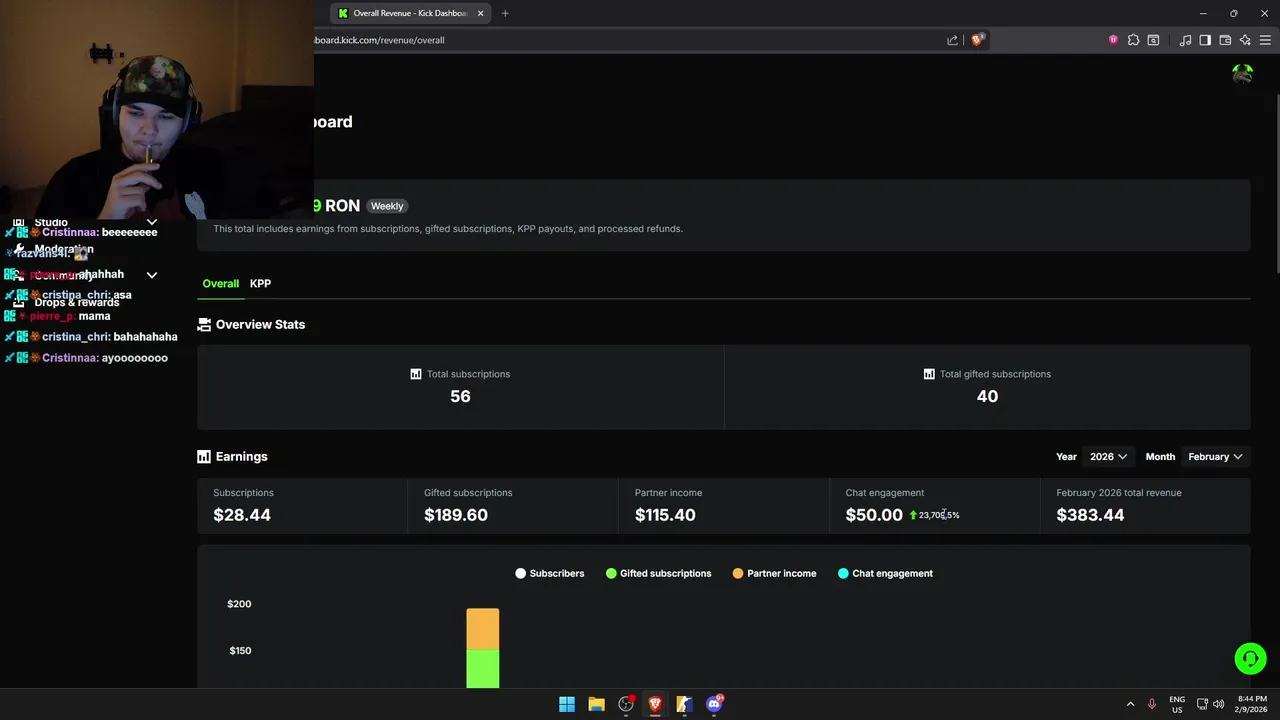The width and height of the screenshot is (1280, 720).
Task: Open the Leo AI sparkle icon
Action: [1245, 40]
